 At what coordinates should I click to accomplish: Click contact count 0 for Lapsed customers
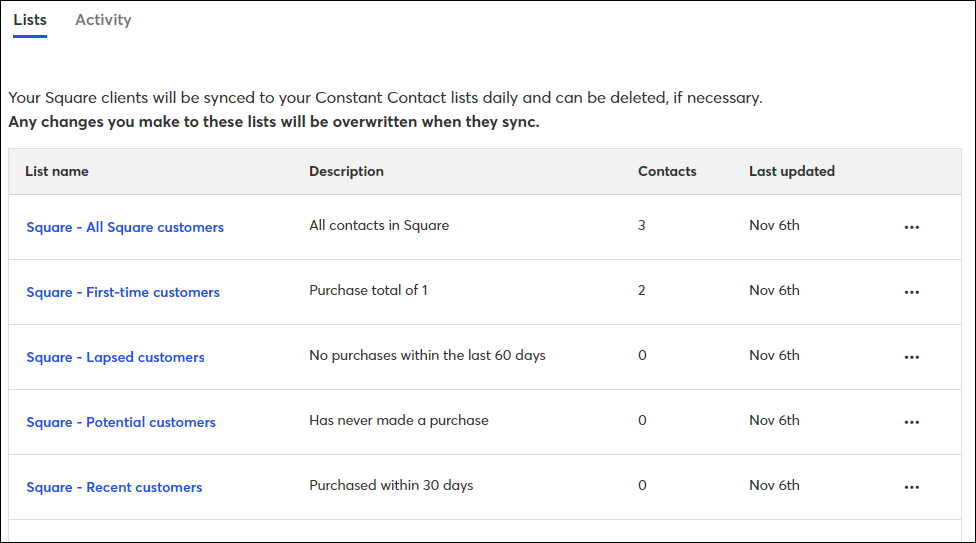[642, 356]
